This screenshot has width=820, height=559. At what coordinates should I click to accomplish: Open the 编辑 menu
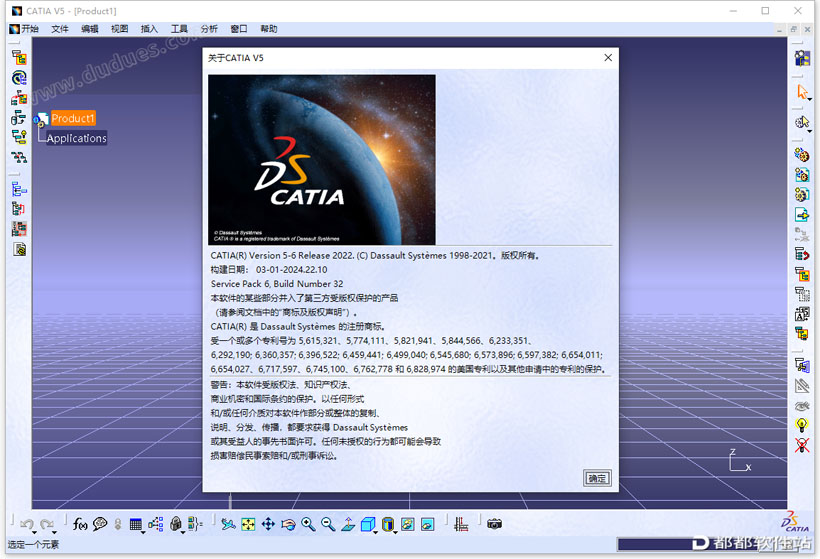89,29
